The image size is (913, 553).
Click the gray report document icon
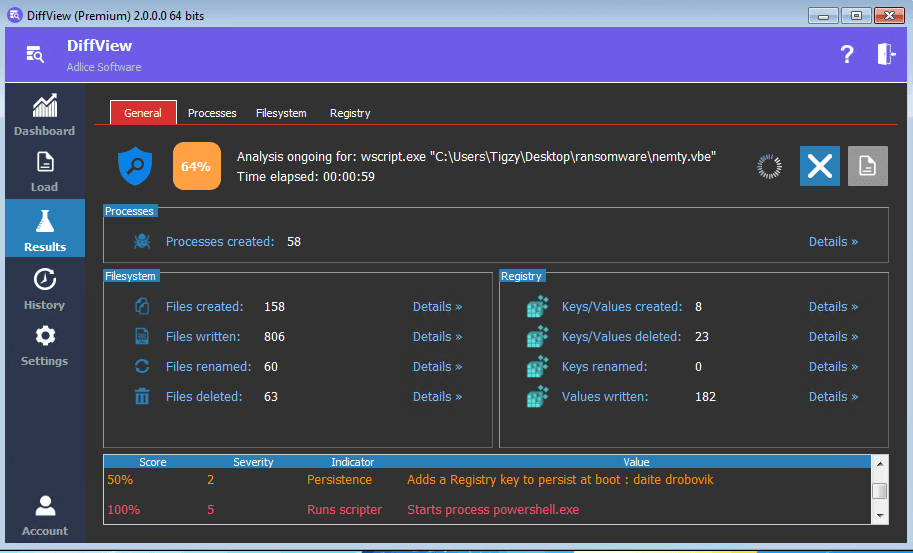tap(867, 166)
